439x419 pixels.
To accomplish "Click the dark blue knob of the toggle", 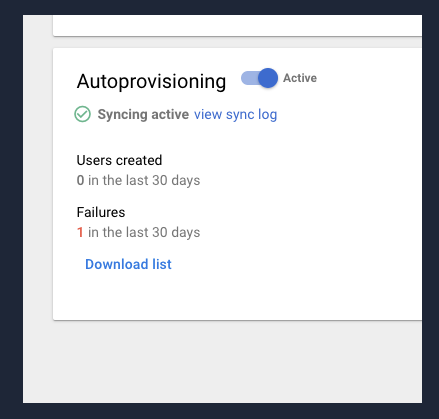I will pyautogui.click(x=268, y=78).
